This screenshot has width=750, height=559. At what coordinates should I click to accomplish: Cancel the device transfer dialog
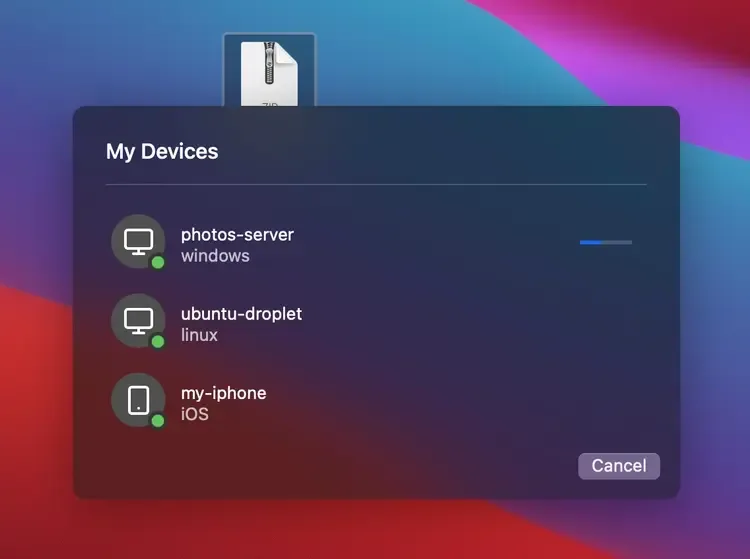pos(619,466)
